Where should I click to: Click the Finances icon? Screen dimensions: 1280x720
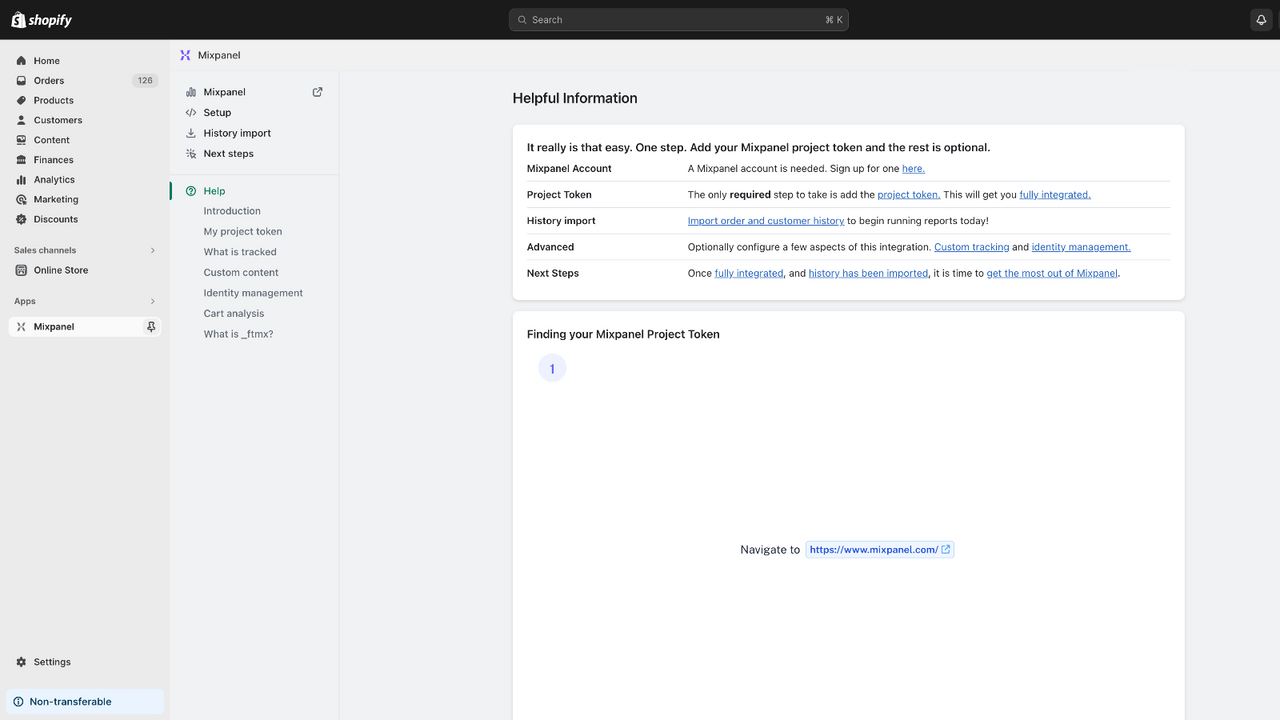(21, 160)
